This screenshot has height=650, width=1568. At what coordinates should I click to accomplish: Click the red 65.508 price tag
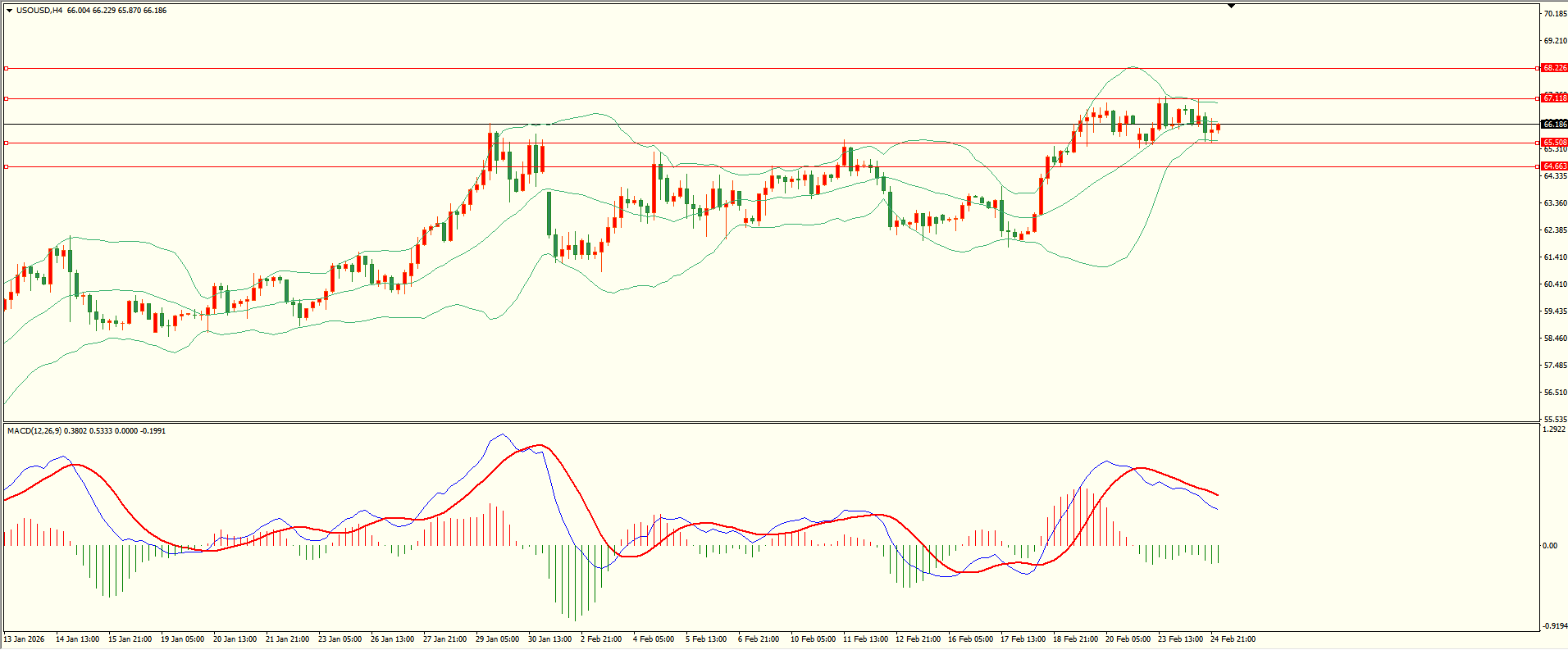[x=1554, y=143]
